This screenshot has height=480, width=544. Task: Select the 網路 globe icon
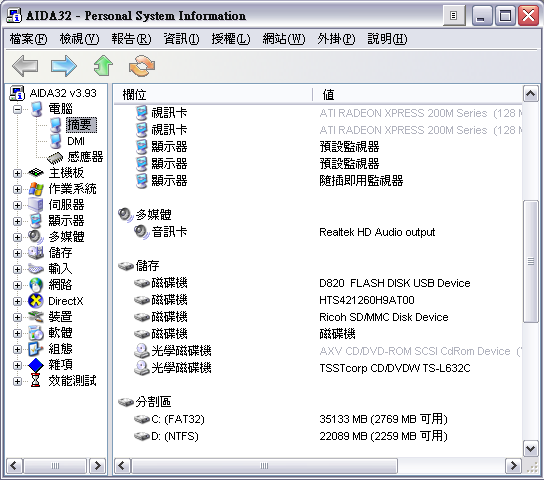pyautogui.click(x=36, y=285)
